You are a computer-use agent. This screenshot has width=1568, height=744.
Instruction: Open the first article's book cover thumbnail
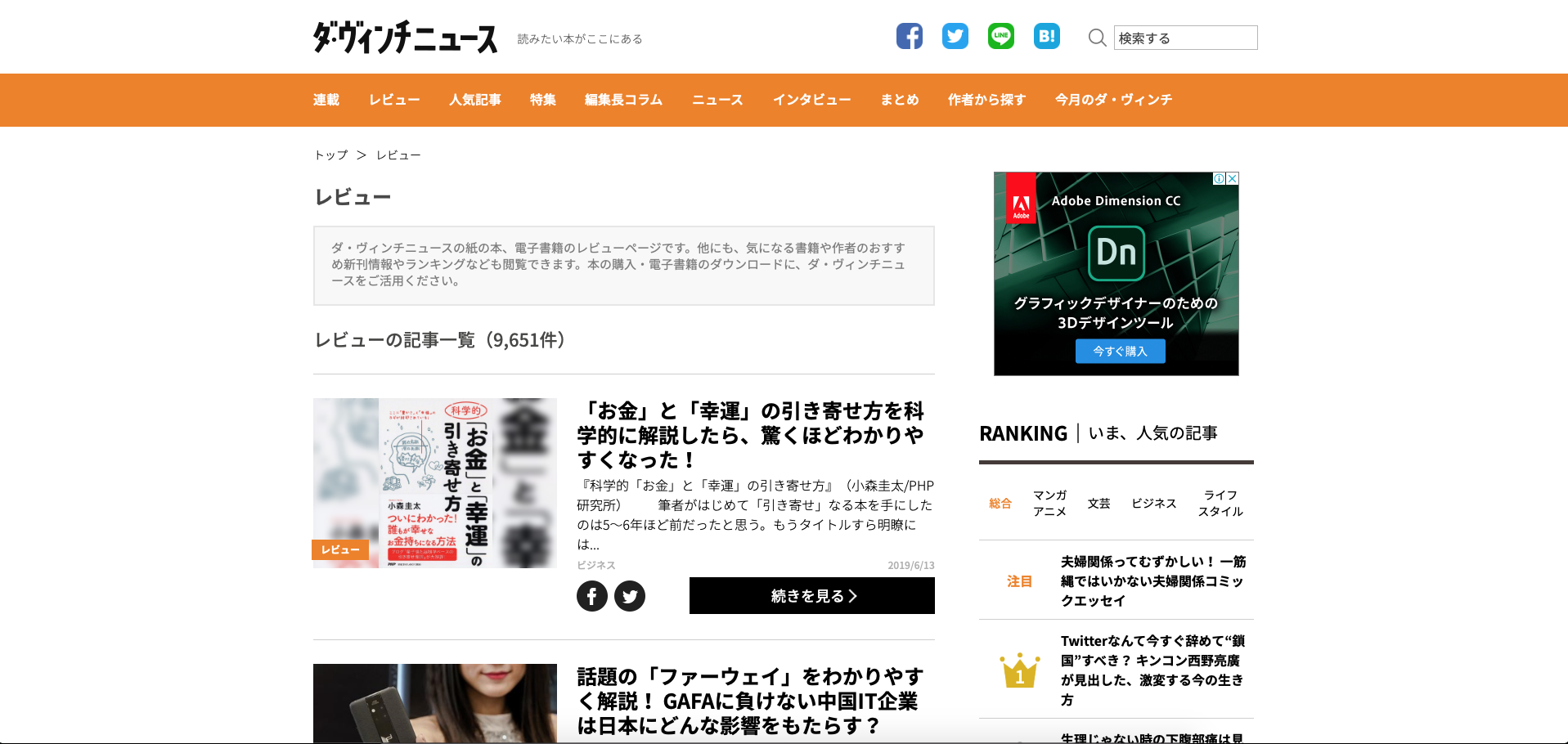(x=434, y=482)
